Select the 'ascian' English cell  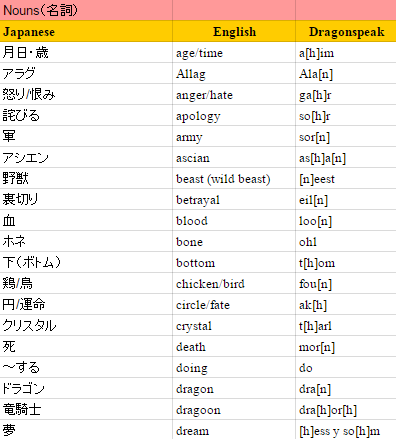[234, 157]
